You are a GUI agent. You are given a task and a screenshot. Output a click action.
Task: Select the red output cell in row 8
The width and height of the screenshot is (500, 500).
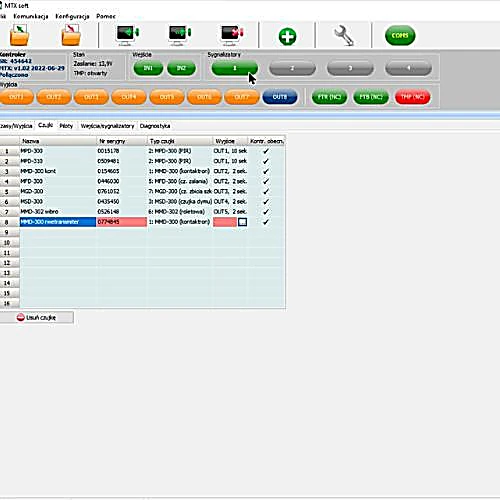coord(225,222)
